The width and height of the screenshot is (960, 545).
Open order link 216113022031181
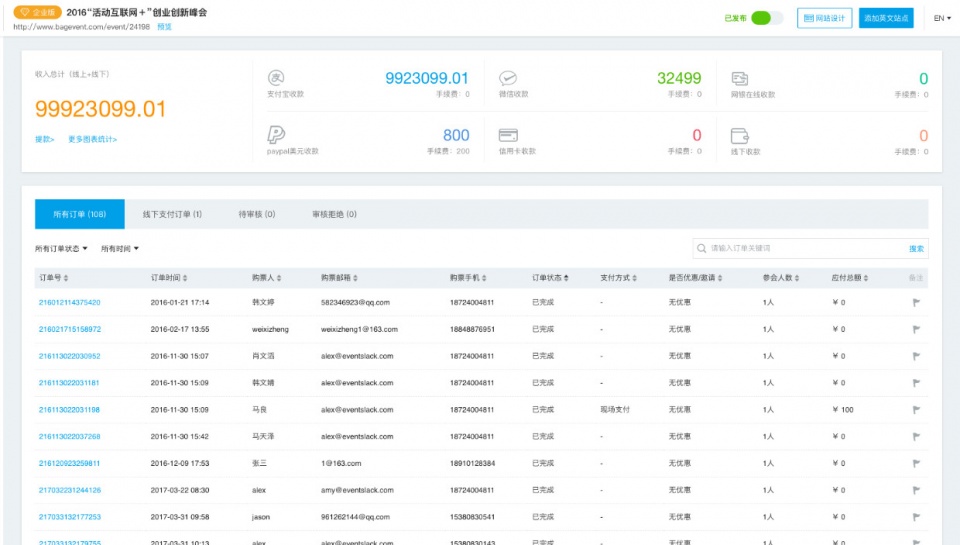pos(69,383)
